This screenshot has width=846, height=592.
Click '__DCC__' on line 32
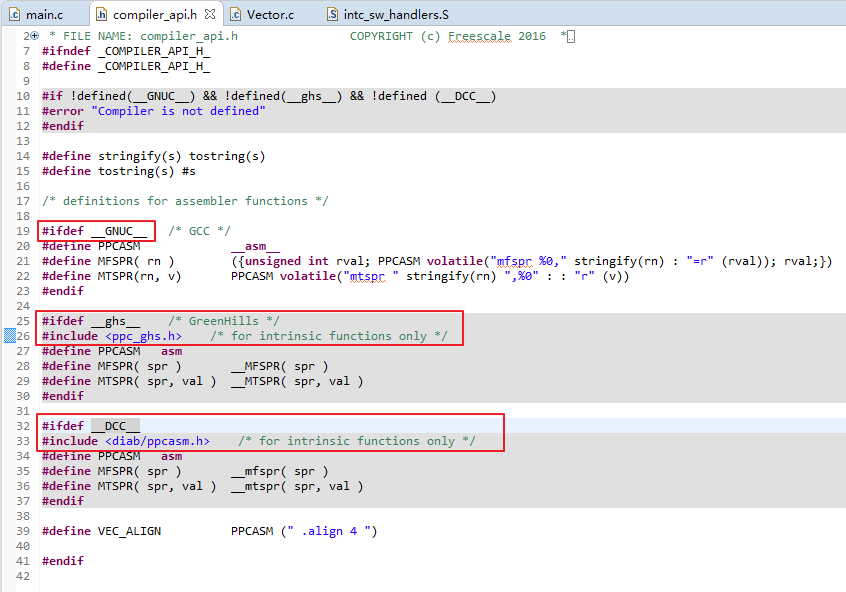click(115, 426)
